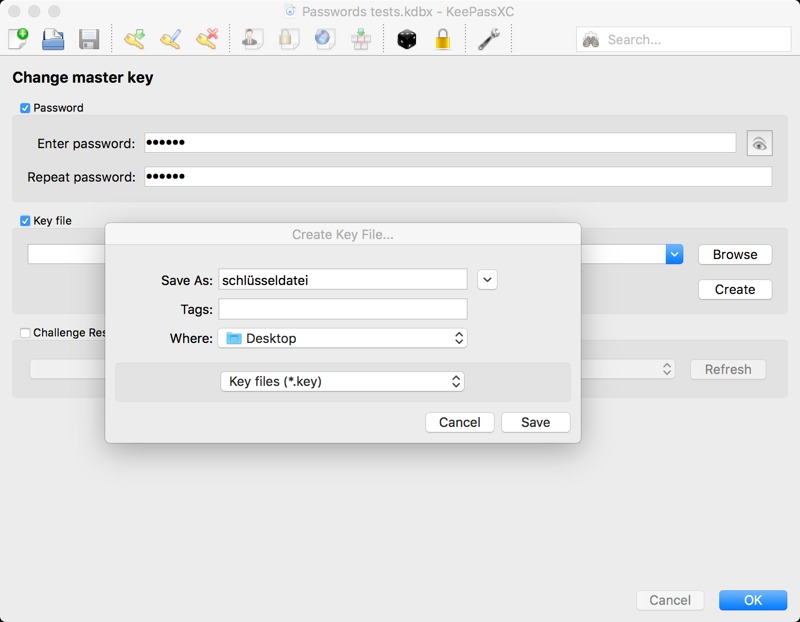Screen dimensions: 800x622
Task: Click the Save As filename field
Action: pos(342,280)
